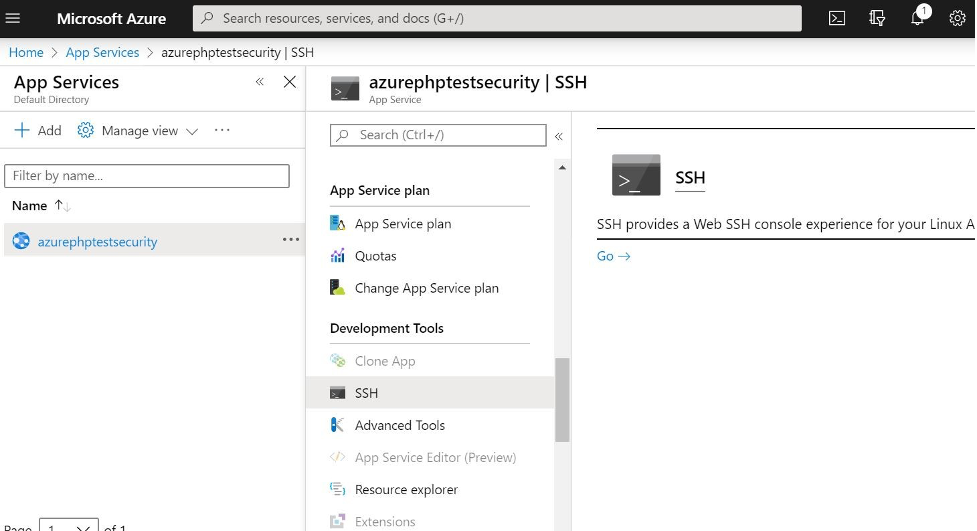Open context menu for azurephptestsecurity row
Screen dimensions: 977x531
pos(291,239)
